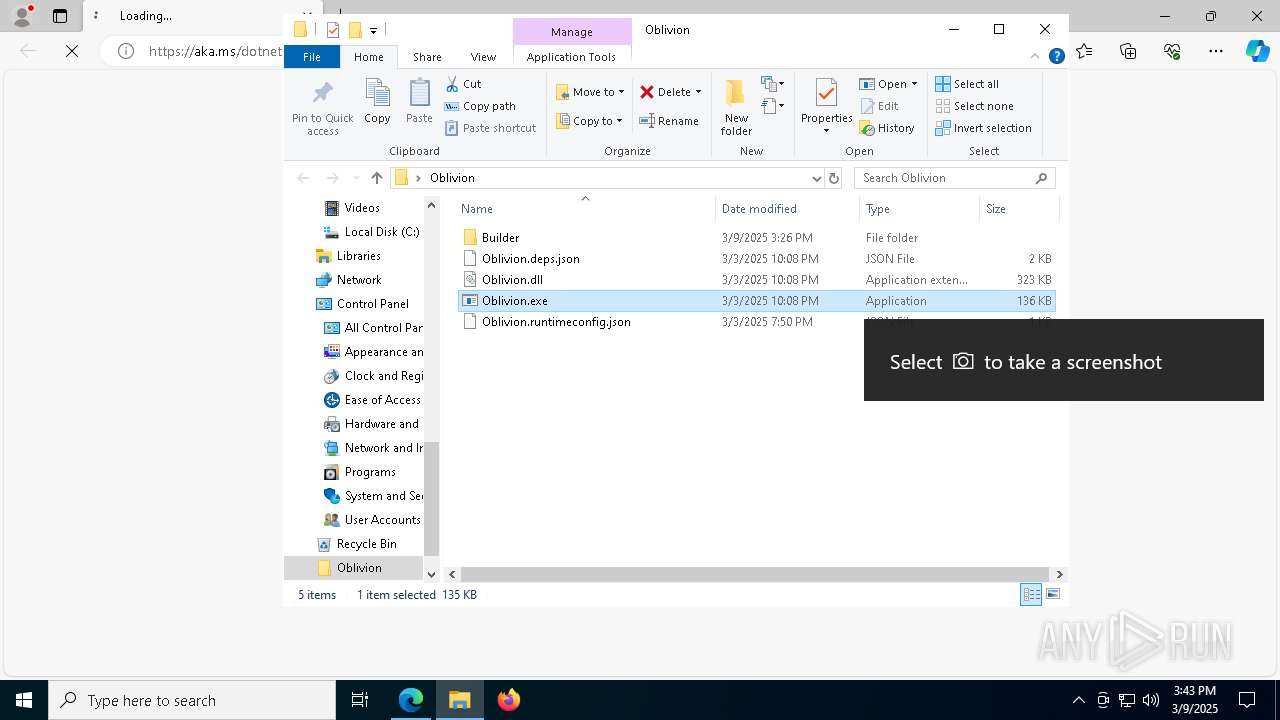Viewport: 1280px width, 720px height.
Task: Open Microsoft Edge from taskbar
Action: (411, 700)
